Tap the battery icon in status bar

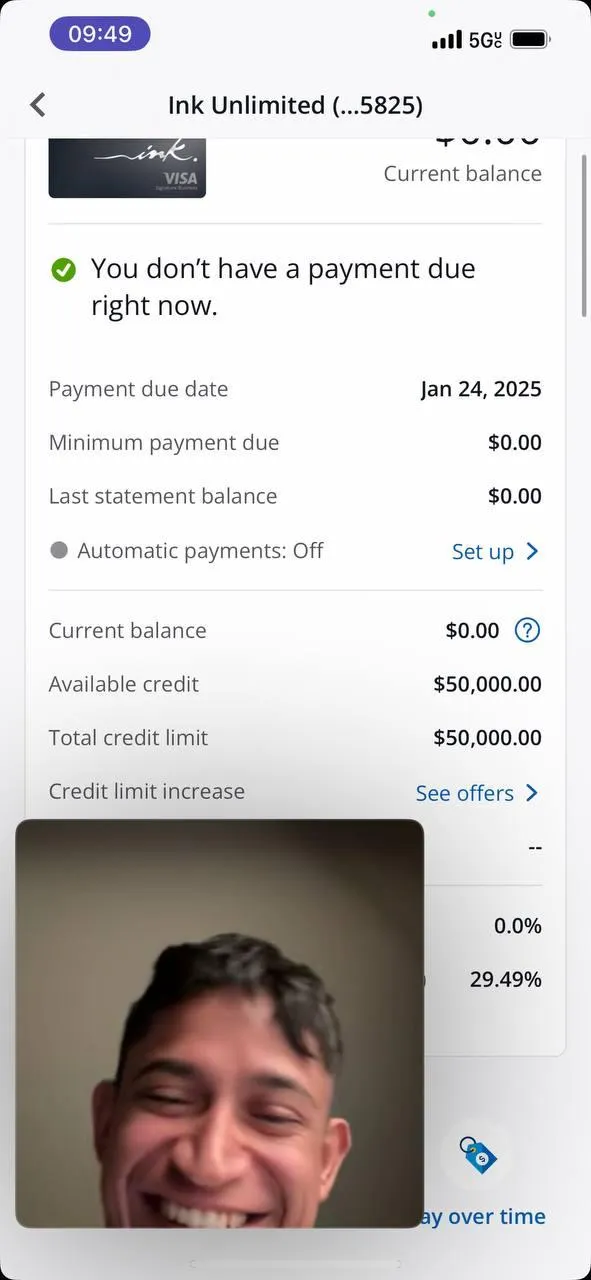[531, 40]
